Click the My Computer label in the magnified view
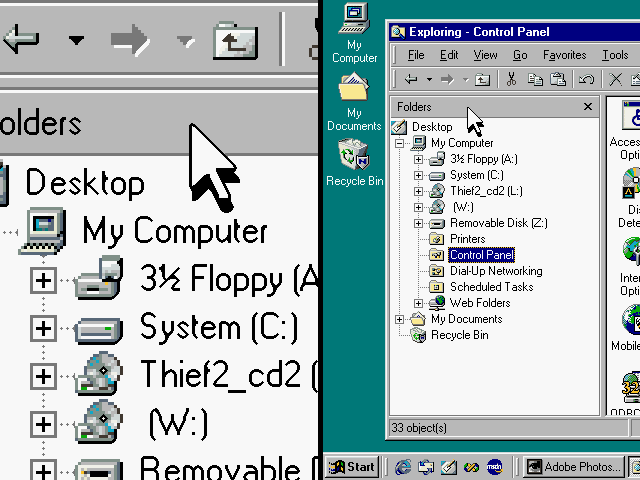 175,231
